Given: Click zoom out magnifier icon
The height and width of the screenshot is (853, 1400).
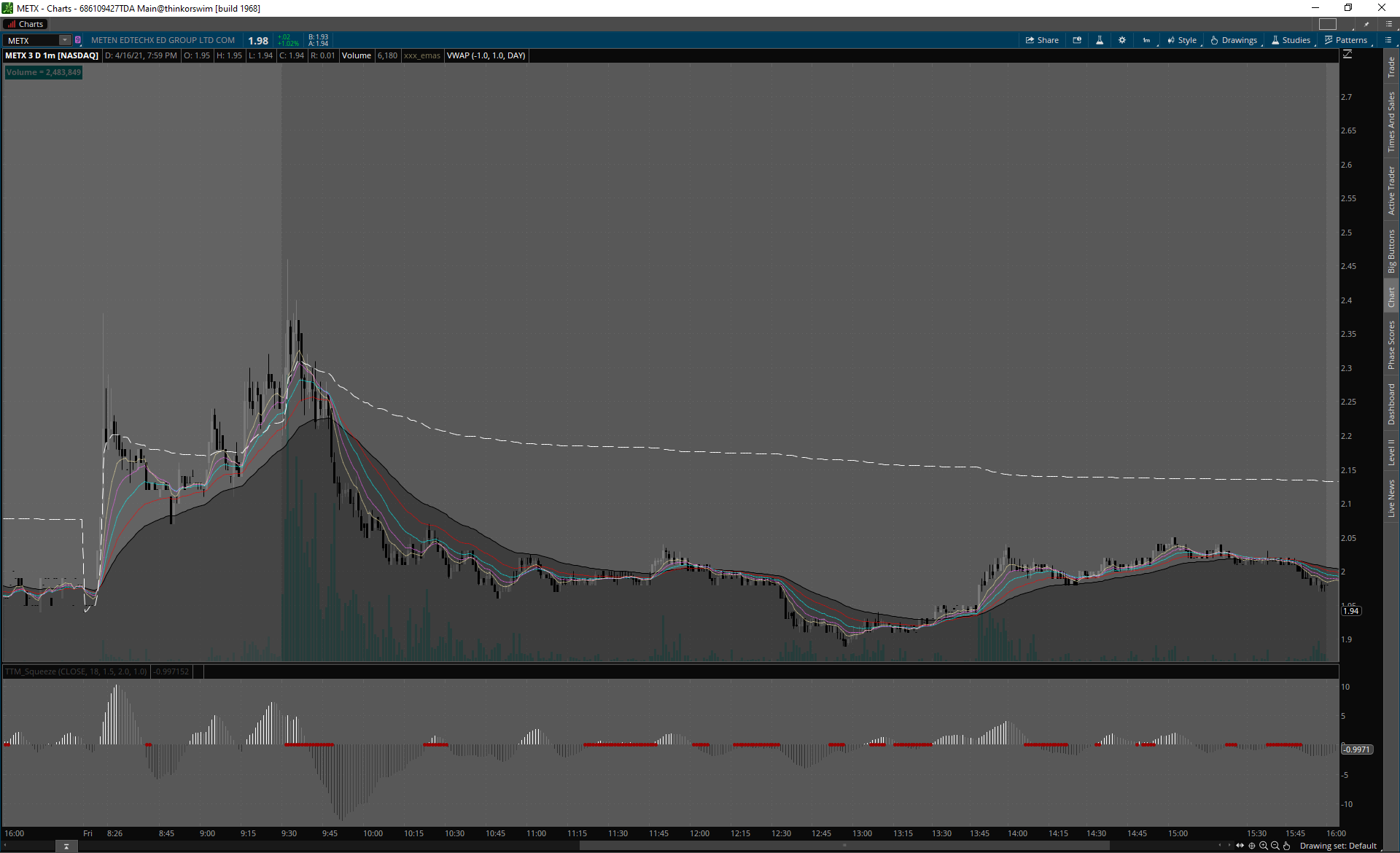Looking at the screenshot, I should (1275, 846).
